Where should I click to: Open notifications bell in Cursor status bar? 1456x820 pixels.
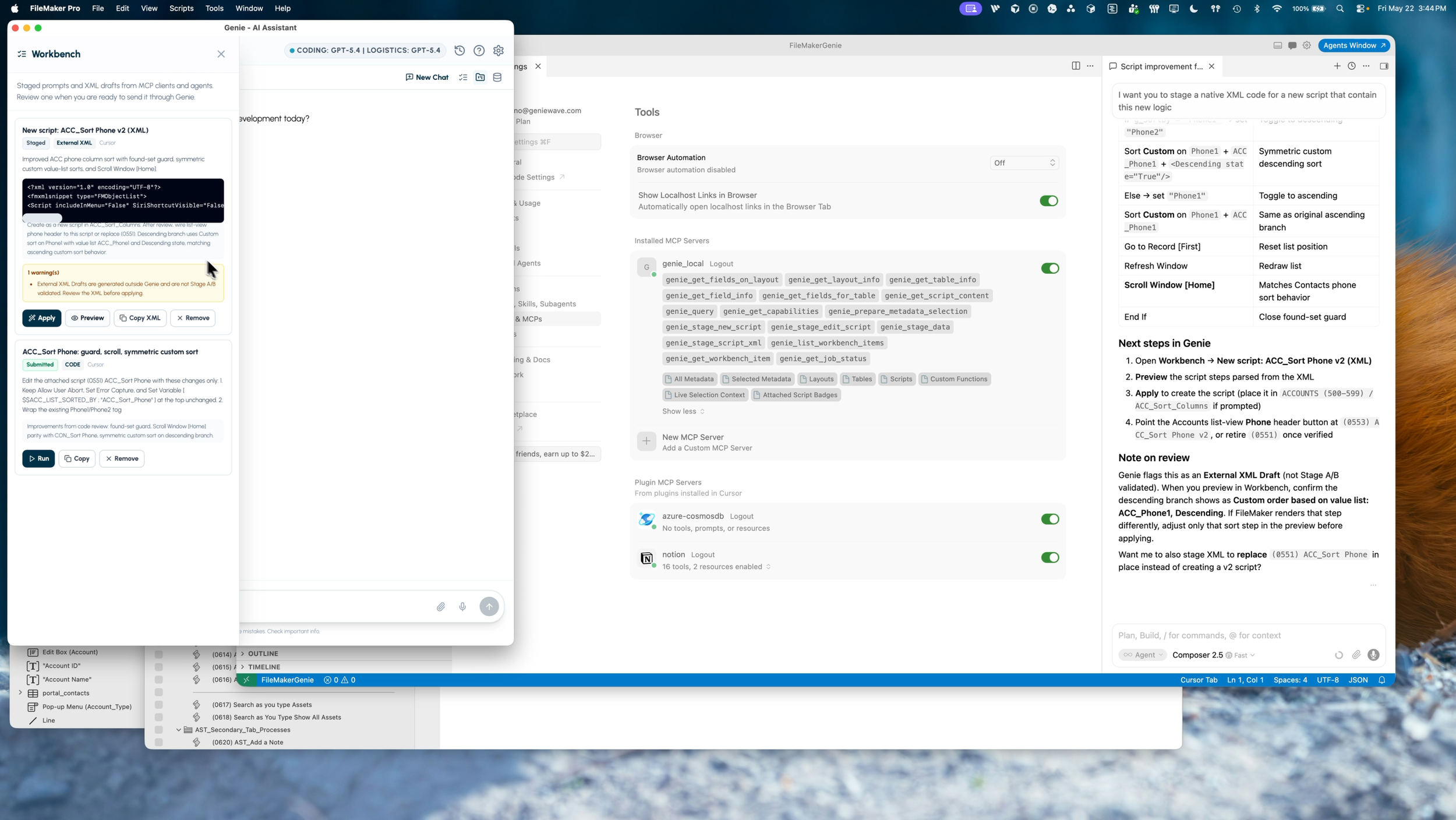coord(1381,680)
